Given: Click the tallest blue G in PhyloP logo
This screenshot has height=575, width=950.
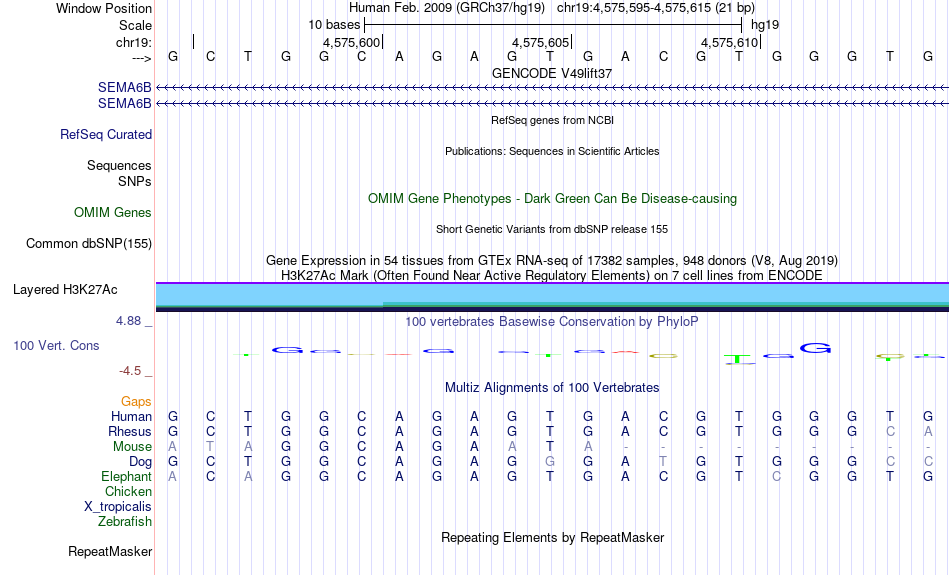Looking at the screenshot, I should click(x=815, y=348).
